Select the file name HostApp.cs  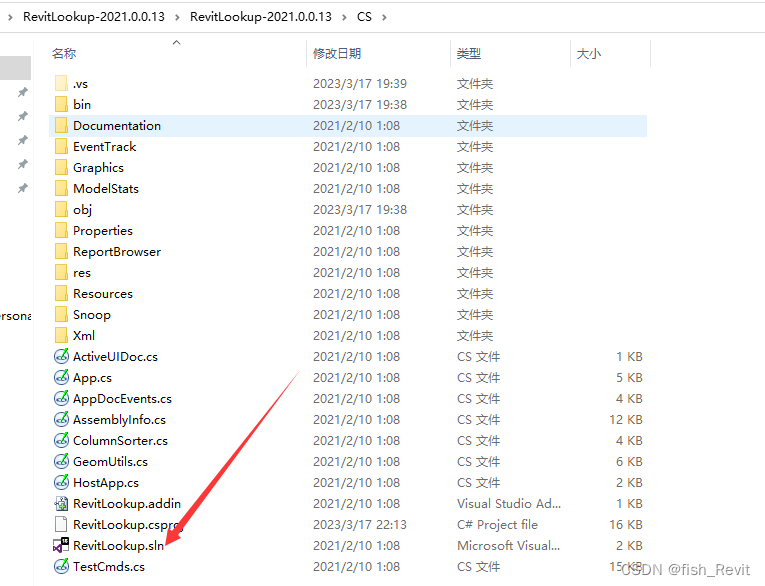[x=106, y=483]
